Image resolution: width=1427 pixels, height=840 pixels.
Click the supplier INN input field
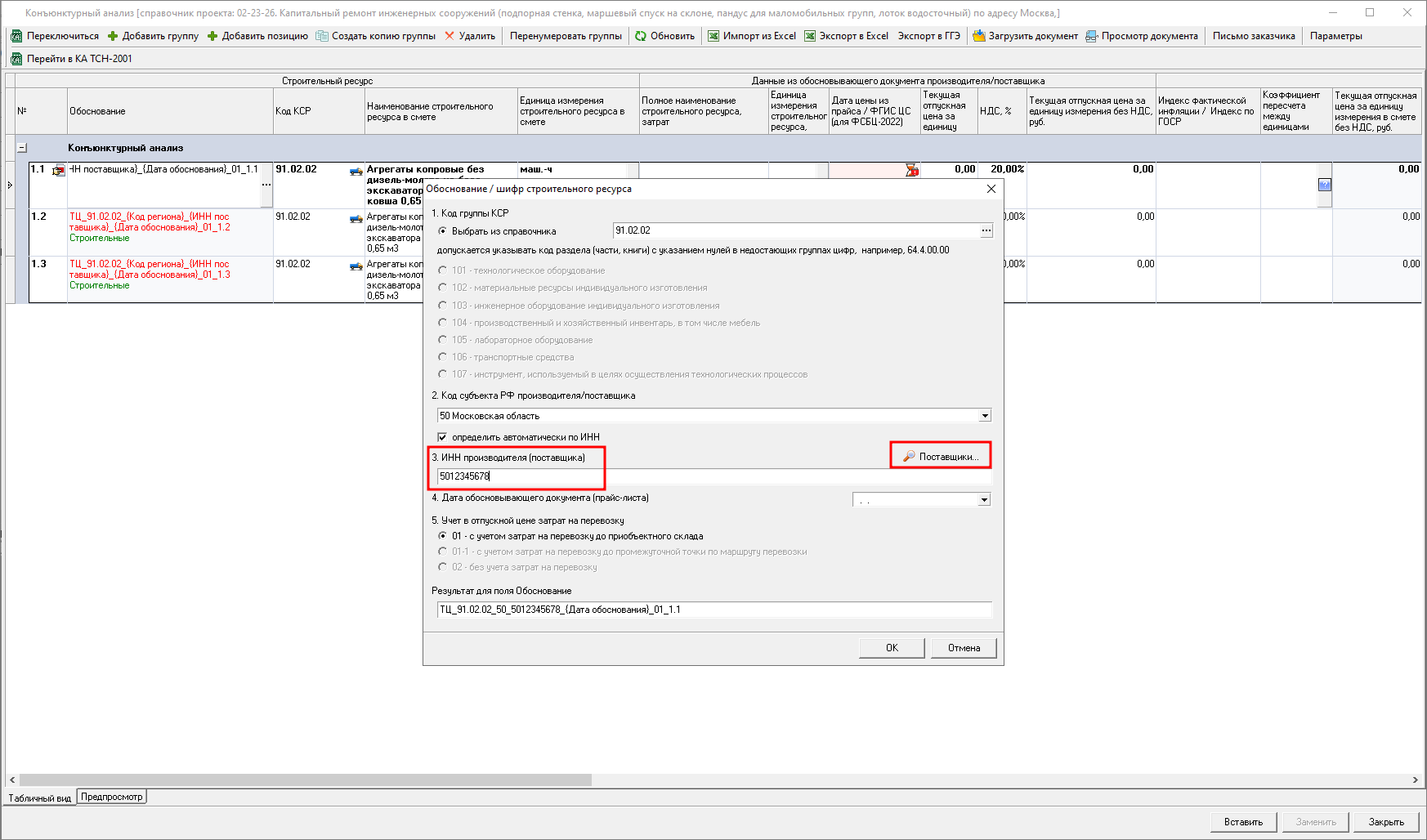[x=520, y=476]
